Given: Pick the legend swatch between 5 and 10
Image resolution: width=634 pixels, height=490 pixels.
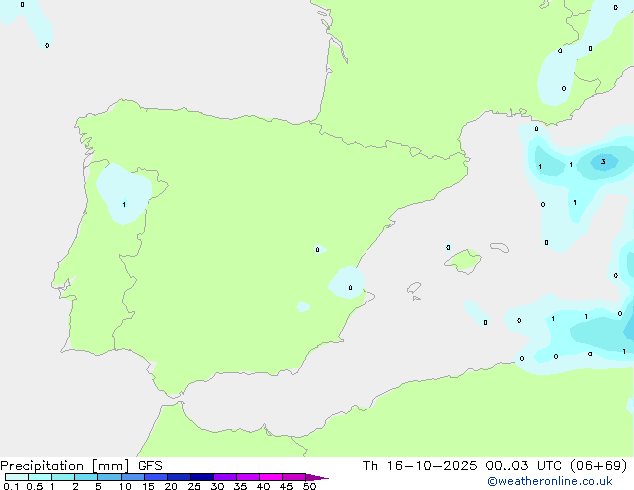Looking at the screenshot, I should (109, 478).
